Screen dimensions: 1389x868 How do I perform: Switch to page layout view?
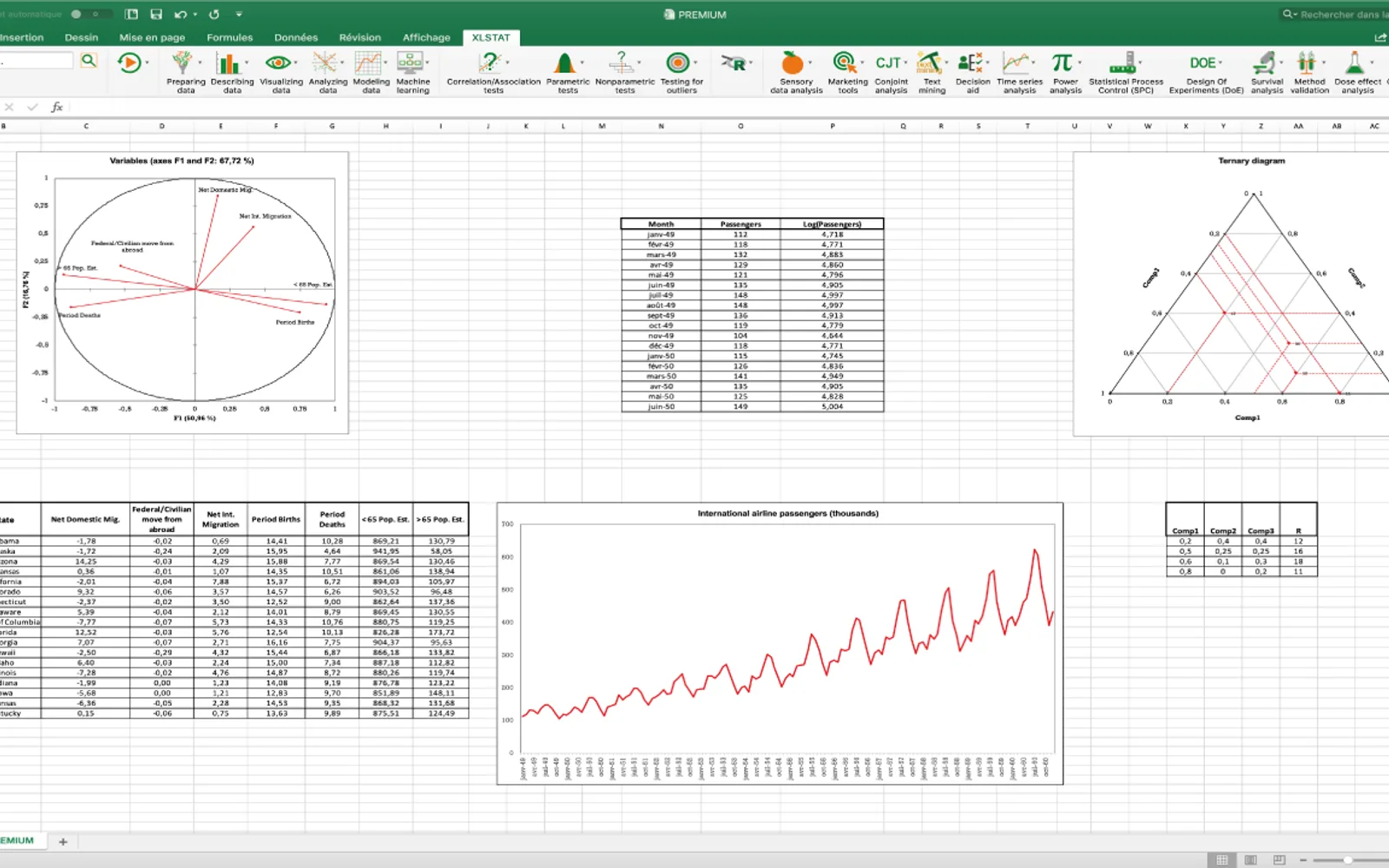pos(1250,859)
